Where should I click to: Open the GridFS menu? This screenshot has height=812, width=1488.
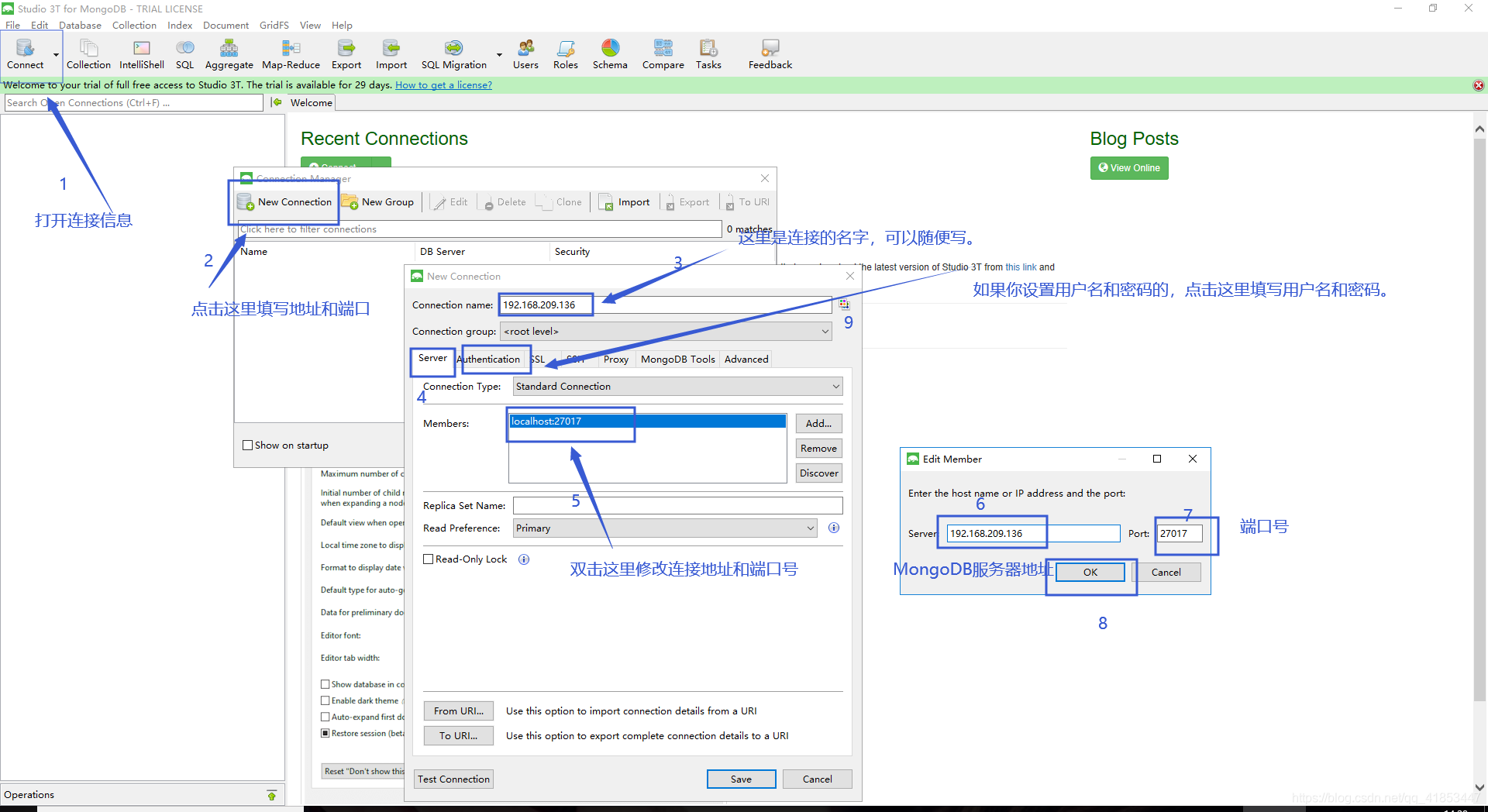point(274,25)
